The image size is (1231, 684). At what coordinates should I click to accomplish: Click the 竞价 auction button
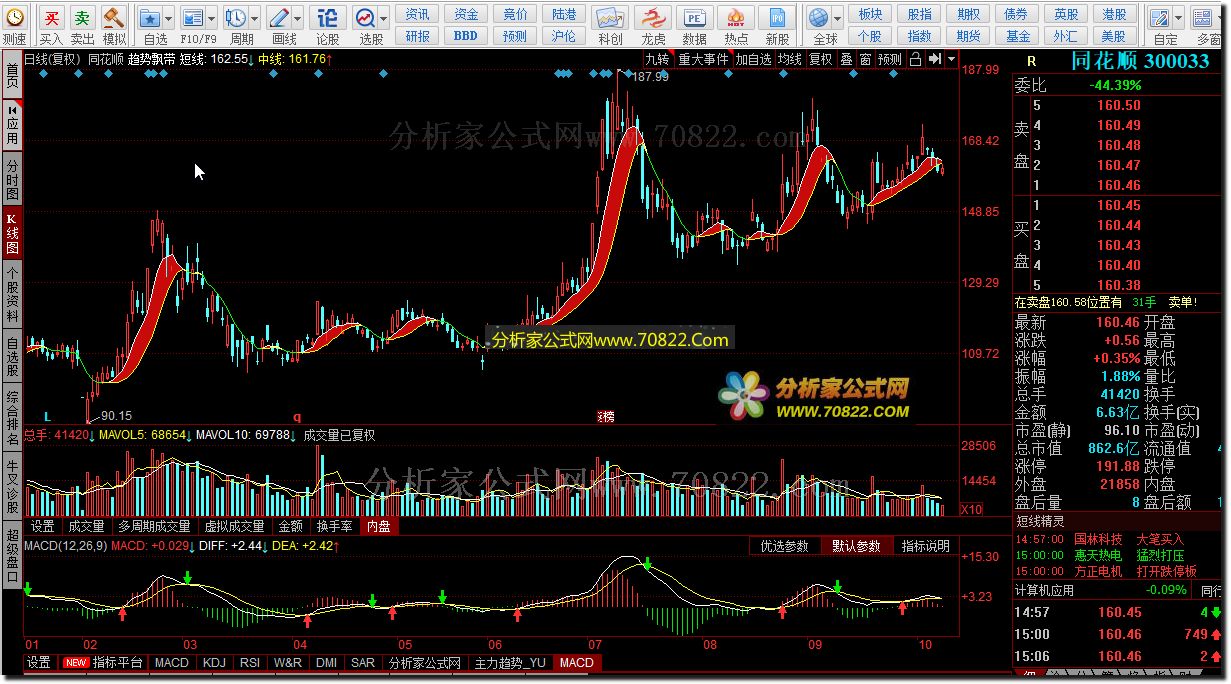click(x=515, y=14)
